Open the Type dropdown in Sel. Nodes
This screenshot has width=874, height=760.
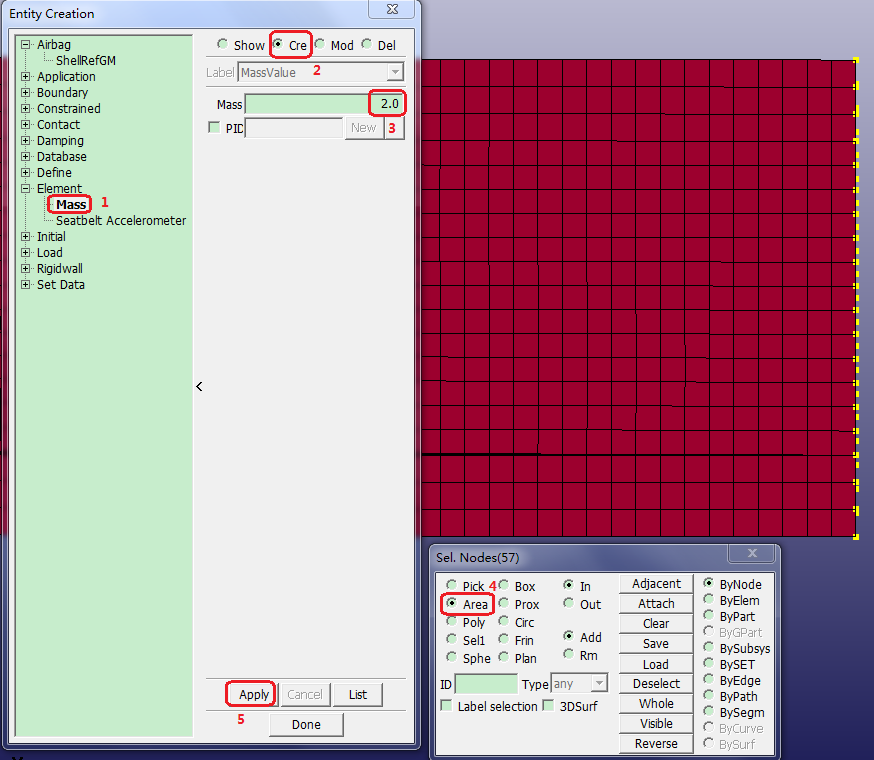(x=599, y=684)
